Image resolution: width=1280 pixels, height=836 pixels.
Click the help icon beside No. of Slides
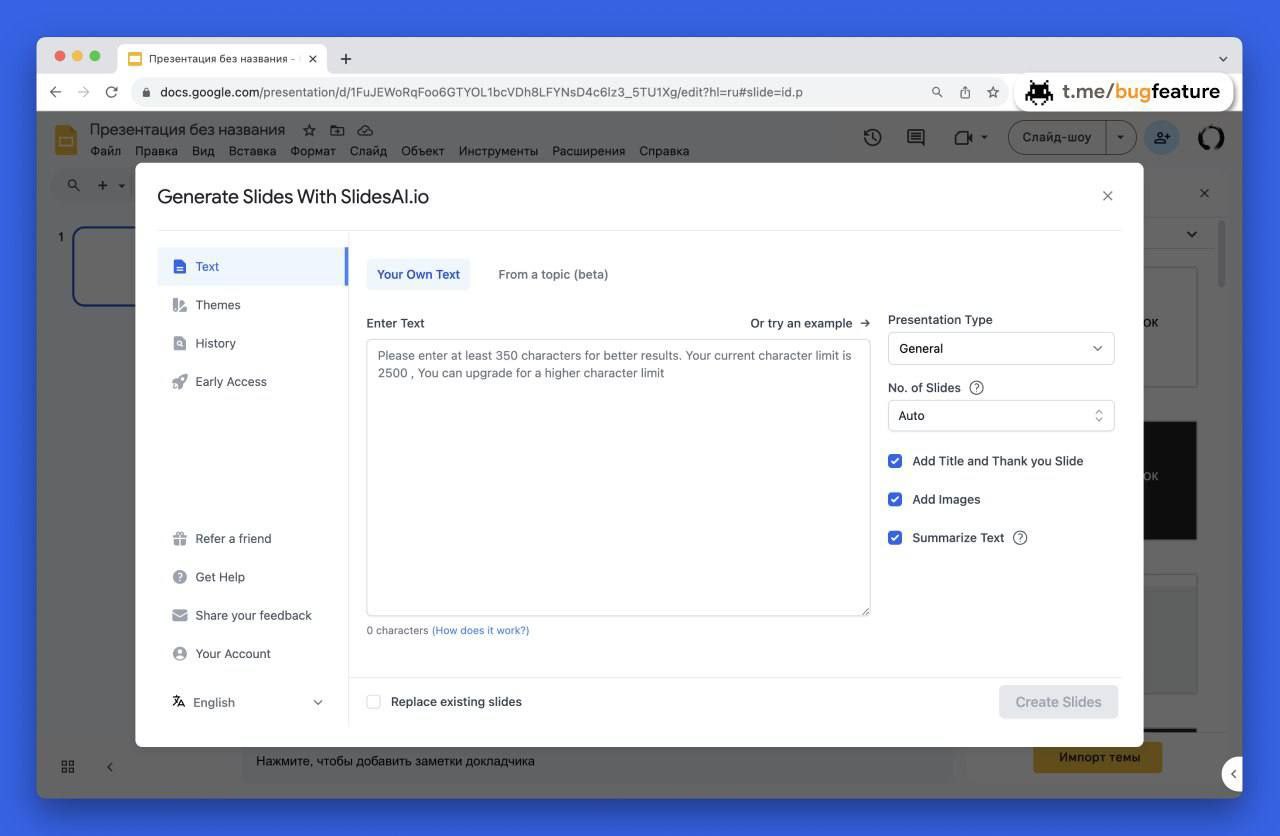[977, 388]
